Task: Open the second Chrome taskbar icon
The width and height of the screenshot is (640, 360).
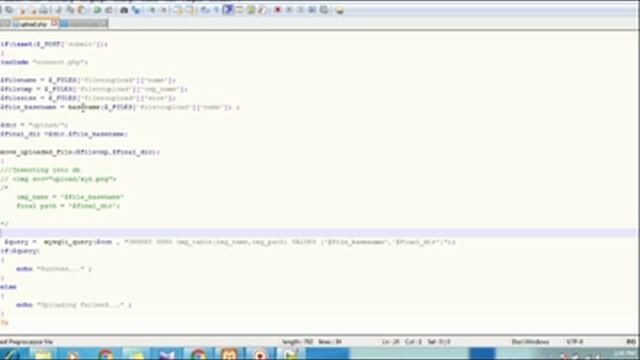Action: [x=198, y=354]
